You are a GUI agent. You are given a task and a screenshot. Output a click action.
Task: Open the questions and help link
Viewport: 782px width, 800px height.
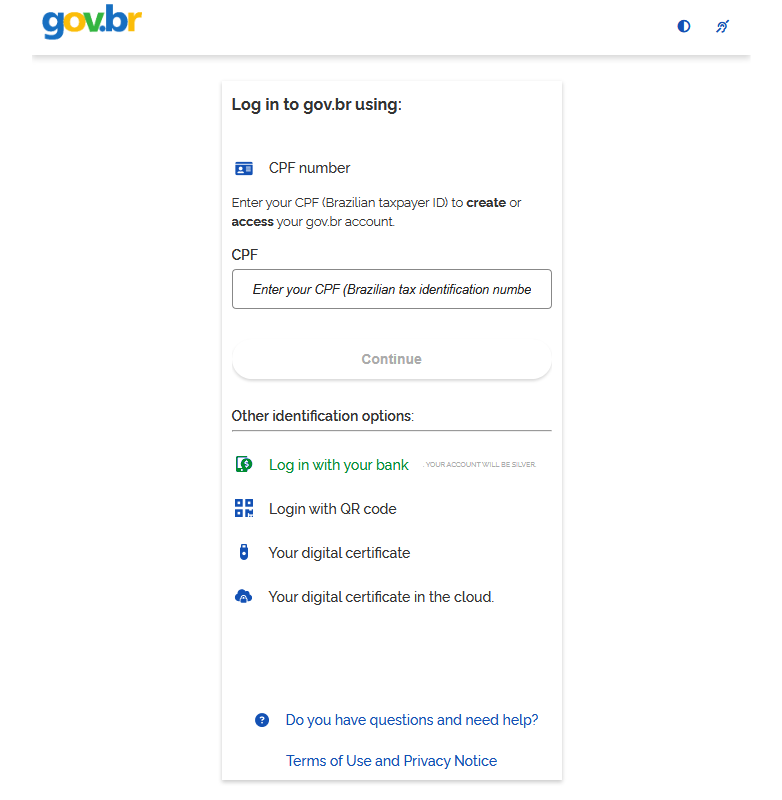412,720
